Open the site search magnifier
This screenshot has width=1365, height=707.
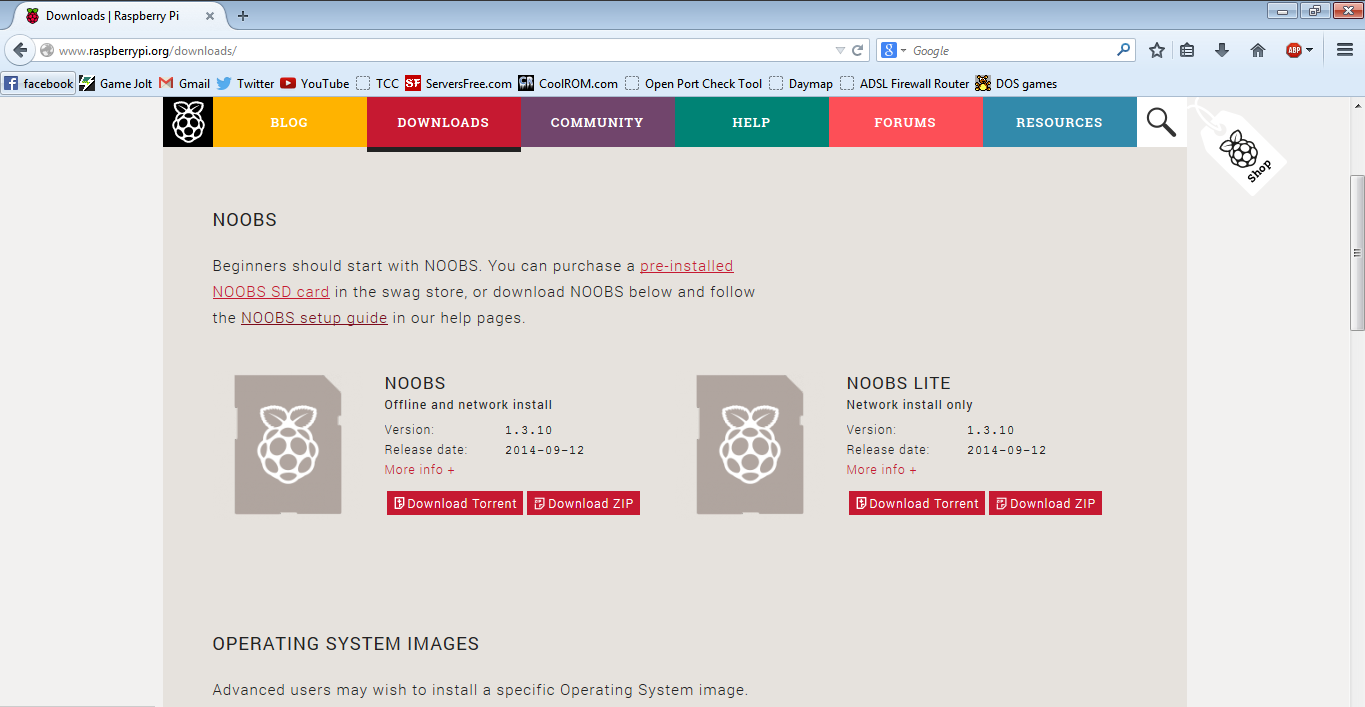coord(1160,121)
